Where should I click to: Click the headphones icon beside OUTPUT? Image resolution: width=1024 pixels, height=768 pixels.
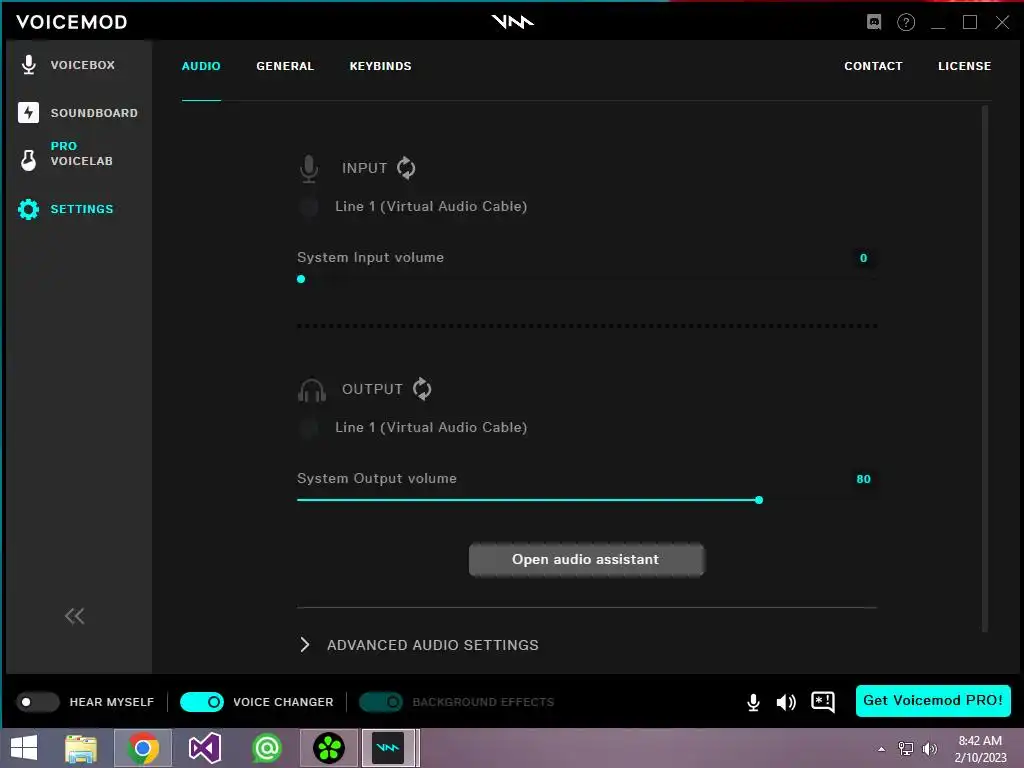pyautogui.click(x=312, y=390)
